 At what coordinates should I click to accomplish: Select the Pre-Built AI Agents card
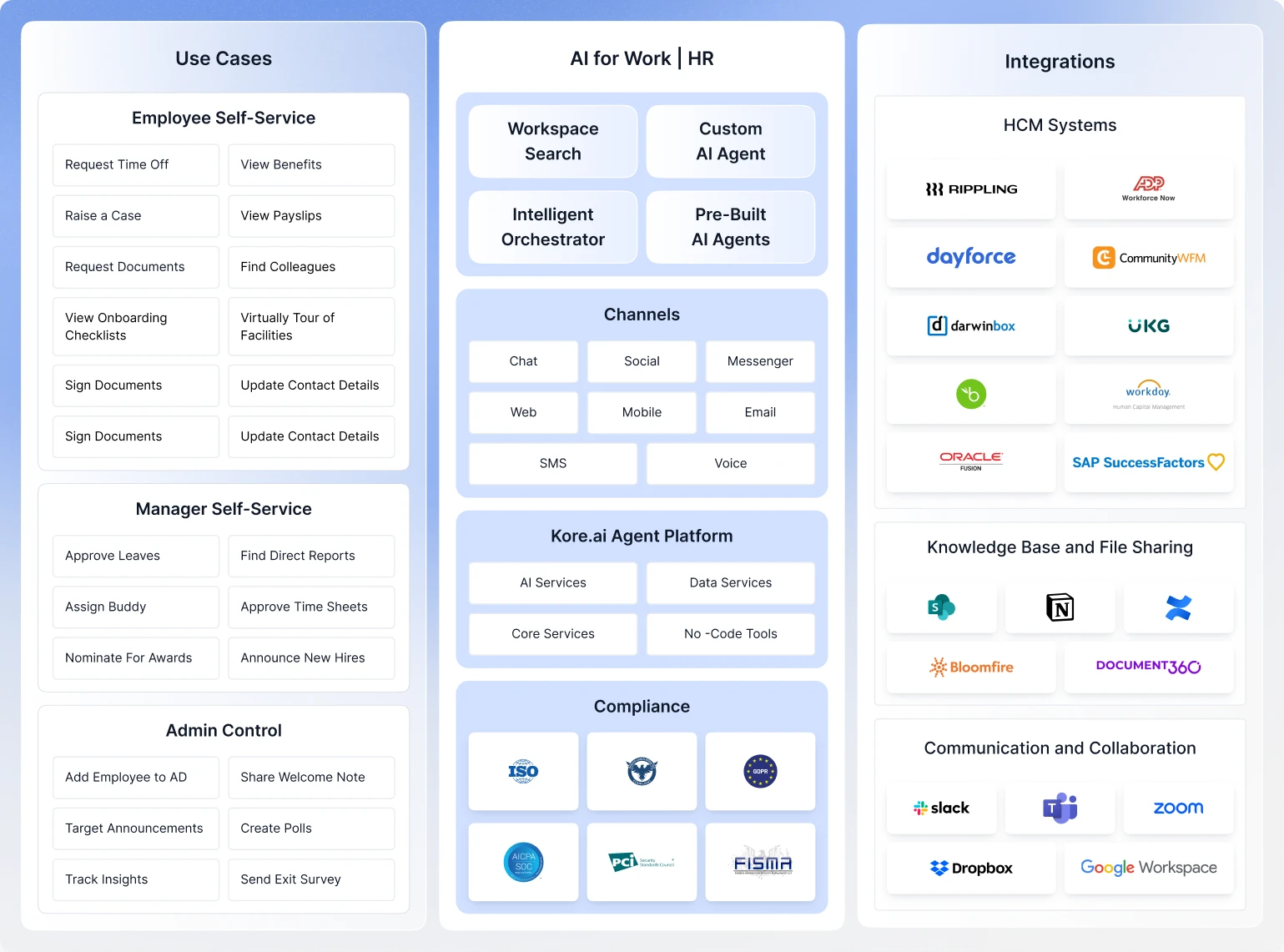731,227
